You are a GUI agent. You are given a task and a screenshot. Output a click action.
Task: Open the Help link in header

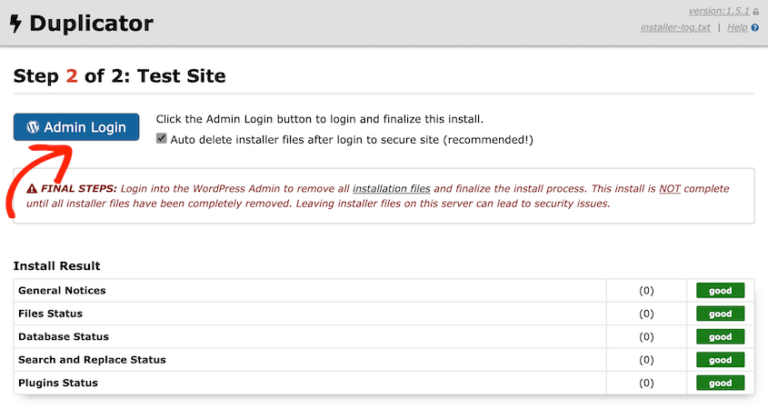pyautogui.click(x=737, y=28)
